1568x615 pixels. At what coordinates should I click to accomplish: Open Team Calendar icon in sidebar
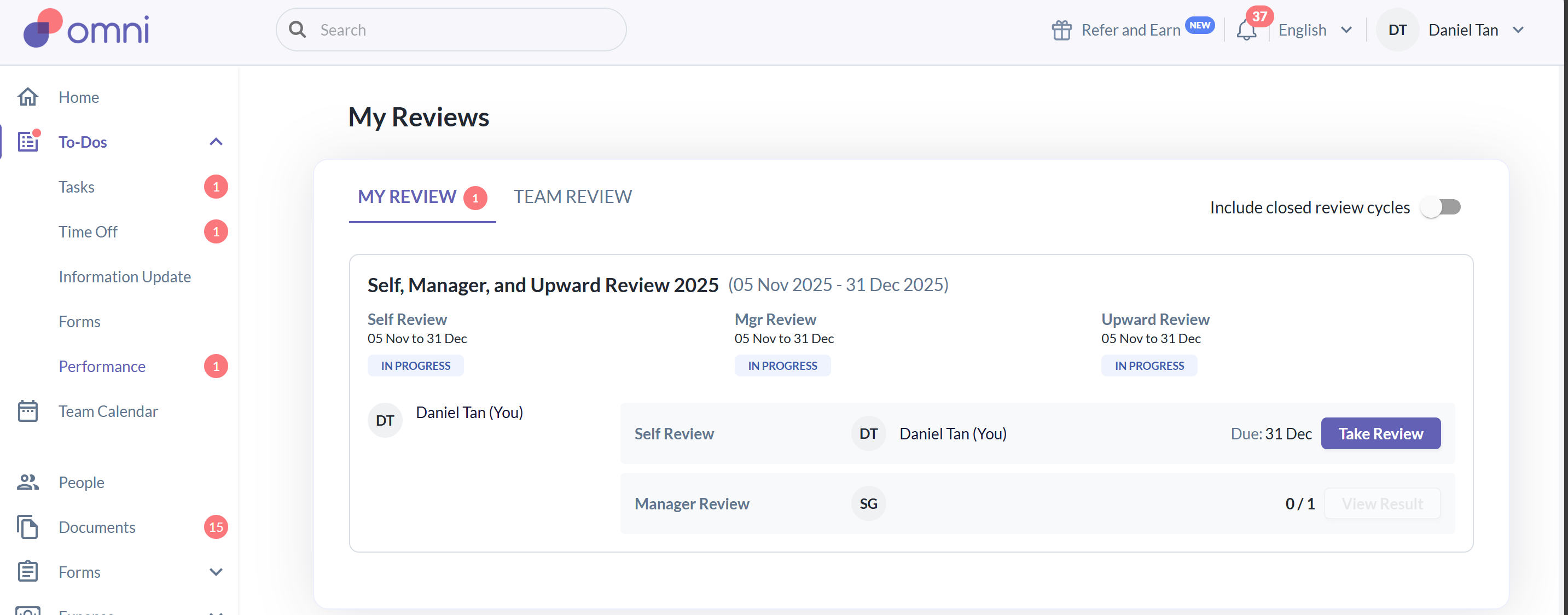pyautogui.click(x=28, y=411)
